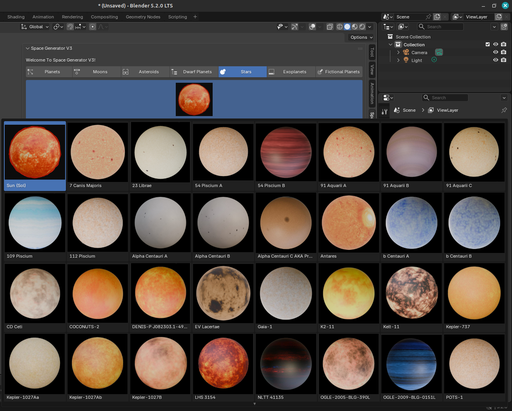Screen dimensions: 512x411
Task: Toggle show overlays icon
Action: tap(312, 27)
